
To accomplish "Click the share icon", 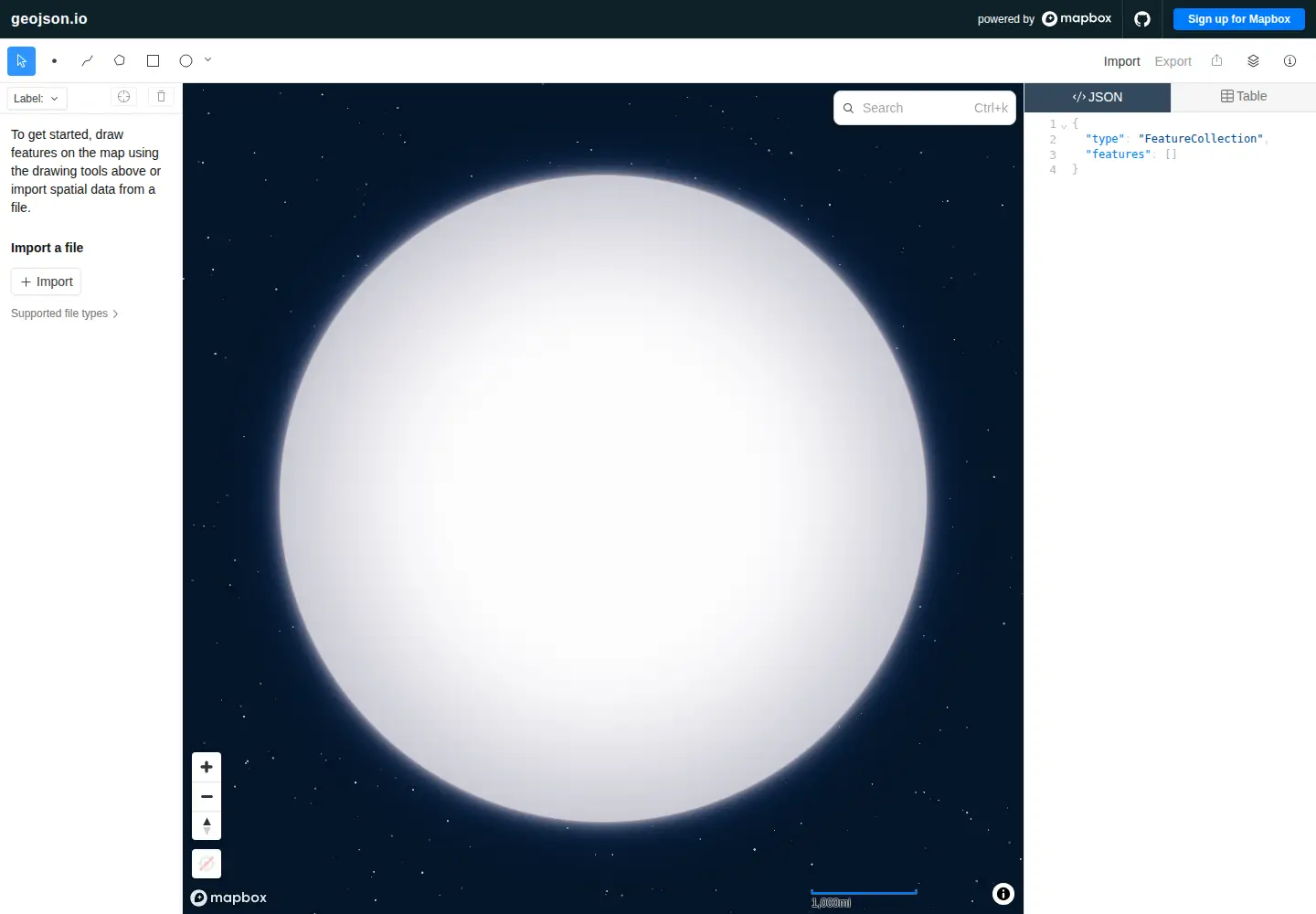I will pos(1216,60).
